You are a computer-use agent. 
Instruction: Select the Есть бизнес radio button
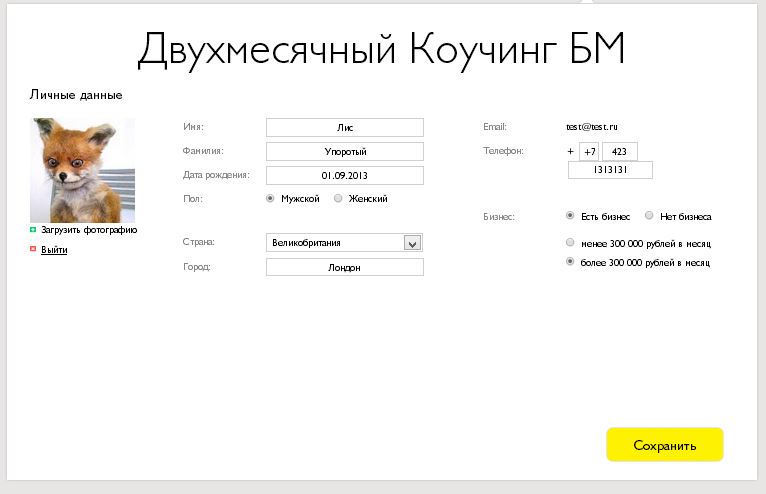570,215
